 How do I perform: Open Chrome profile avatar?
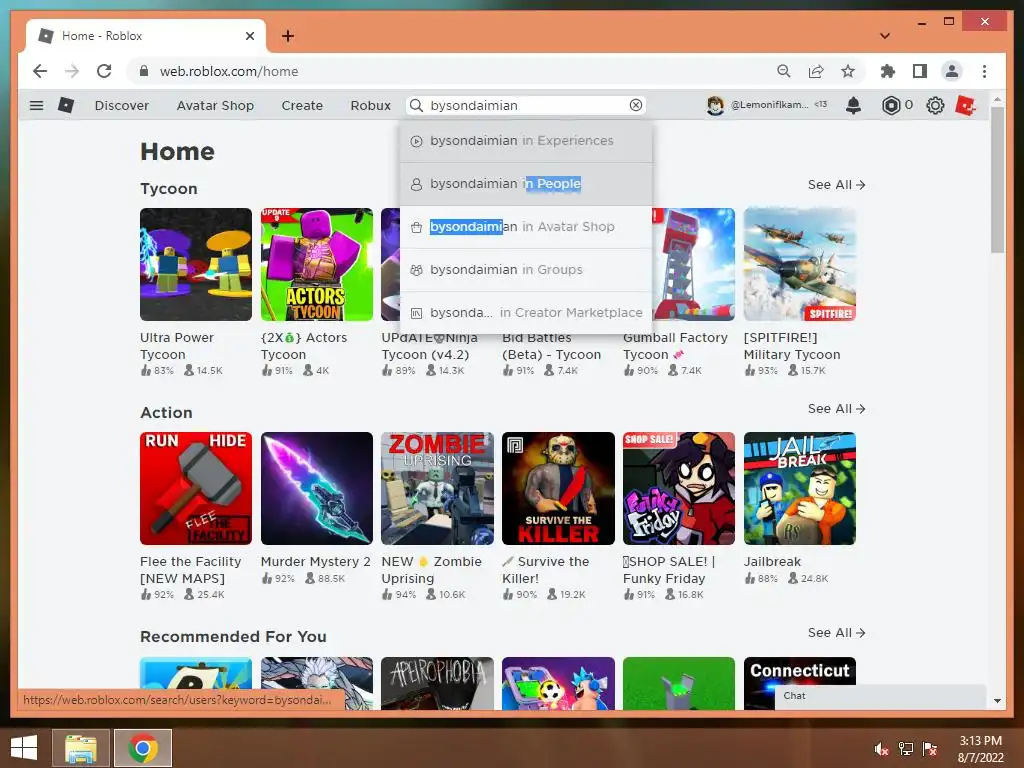point(952,71)
